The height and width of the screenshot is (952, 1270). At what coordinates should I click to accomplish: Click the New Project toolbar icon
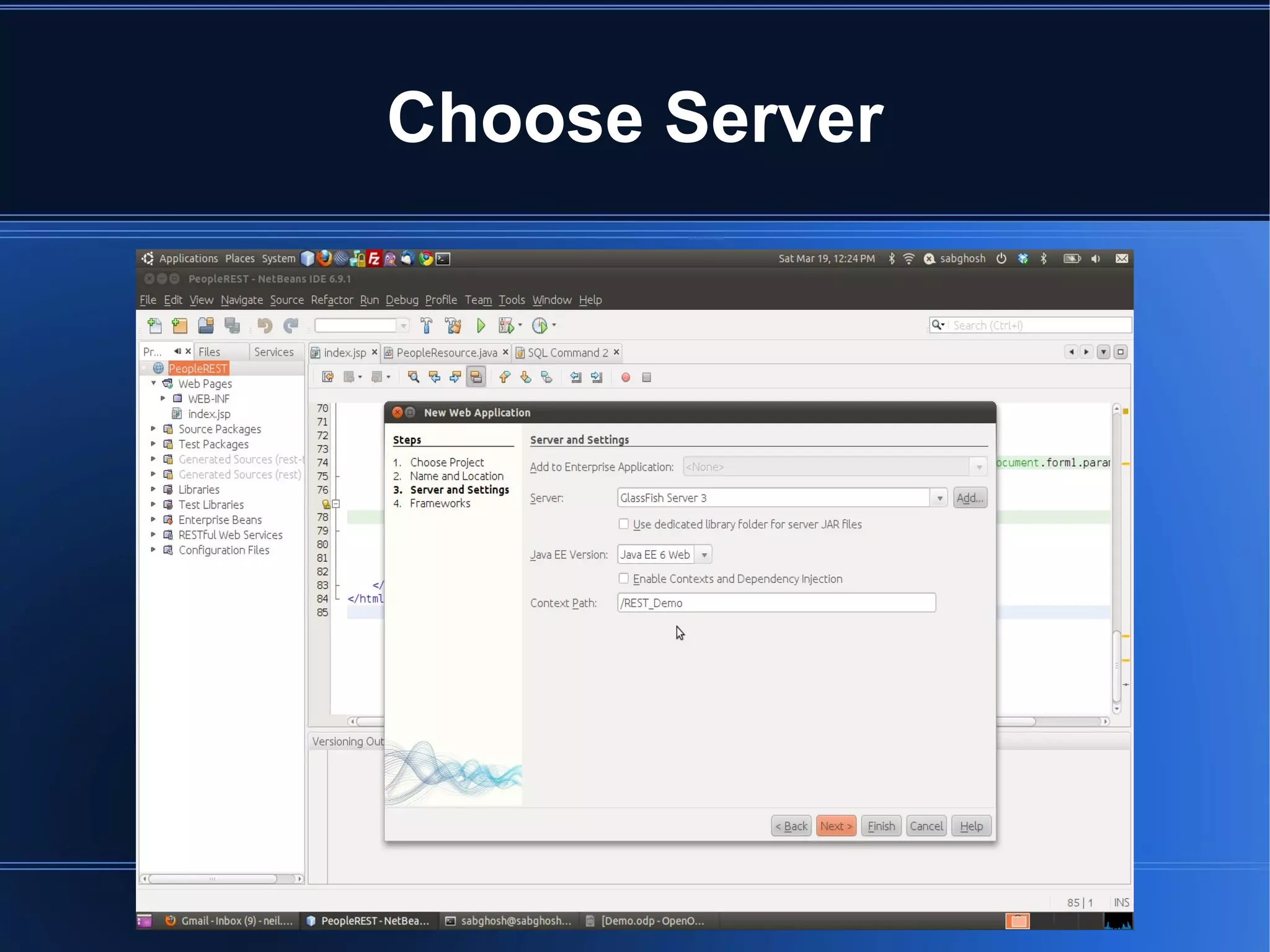click(180, 325)
